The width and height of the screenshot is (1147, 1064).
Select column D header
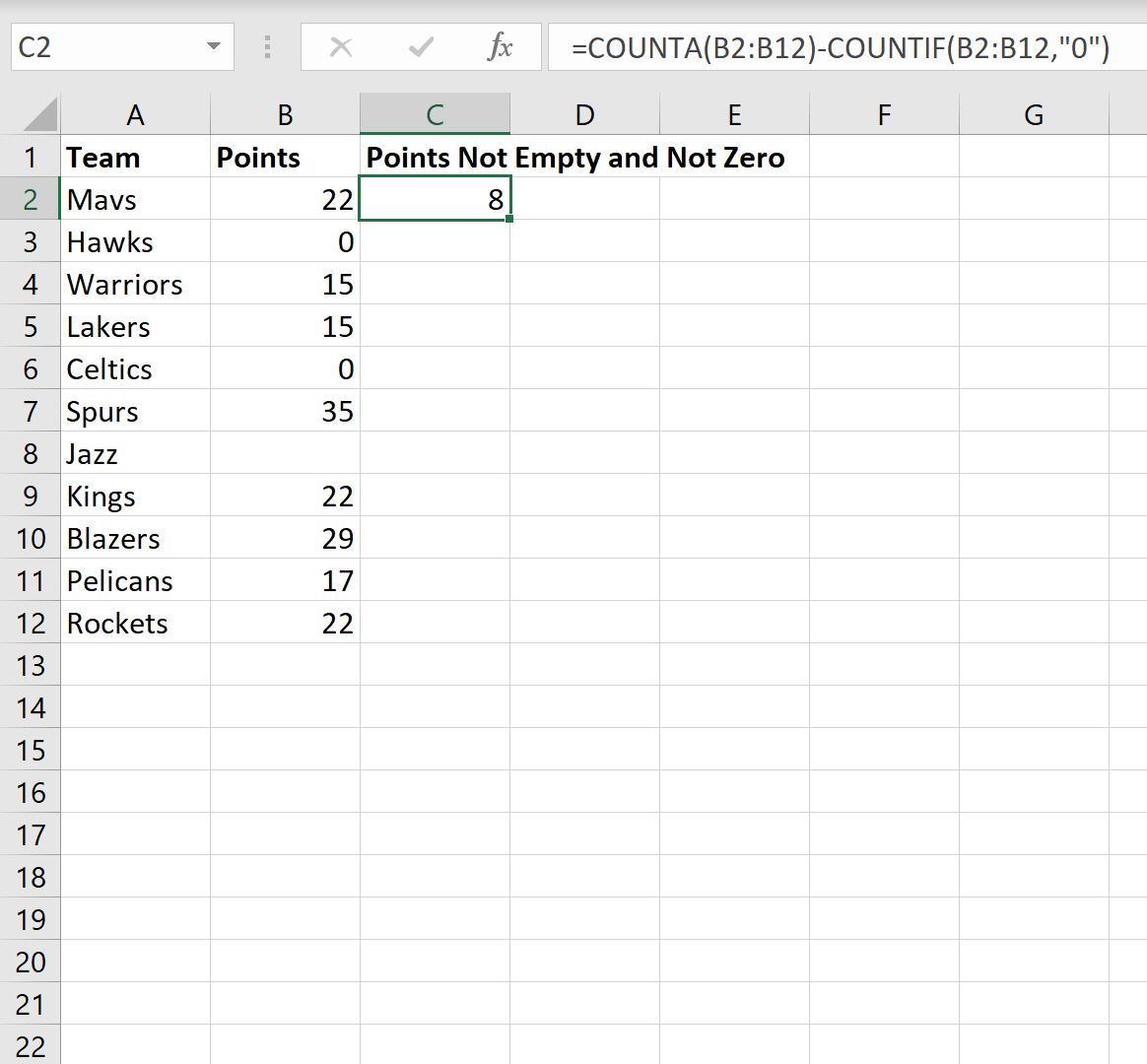[584, 115]
